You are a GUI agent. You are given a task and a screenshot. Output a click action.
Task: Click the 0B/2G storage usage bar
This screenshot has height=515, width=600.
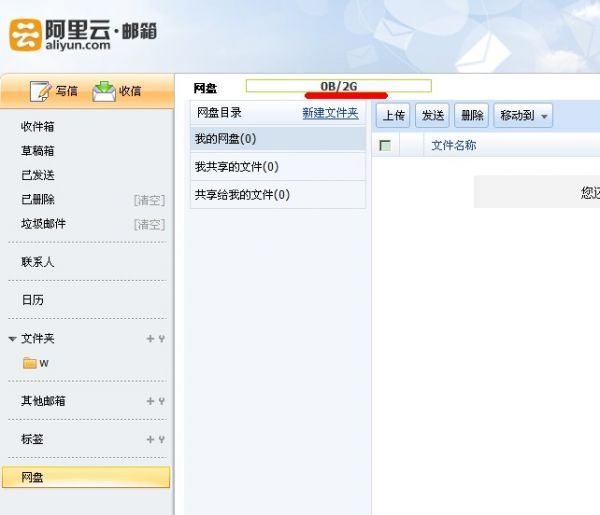click(339, 86)
